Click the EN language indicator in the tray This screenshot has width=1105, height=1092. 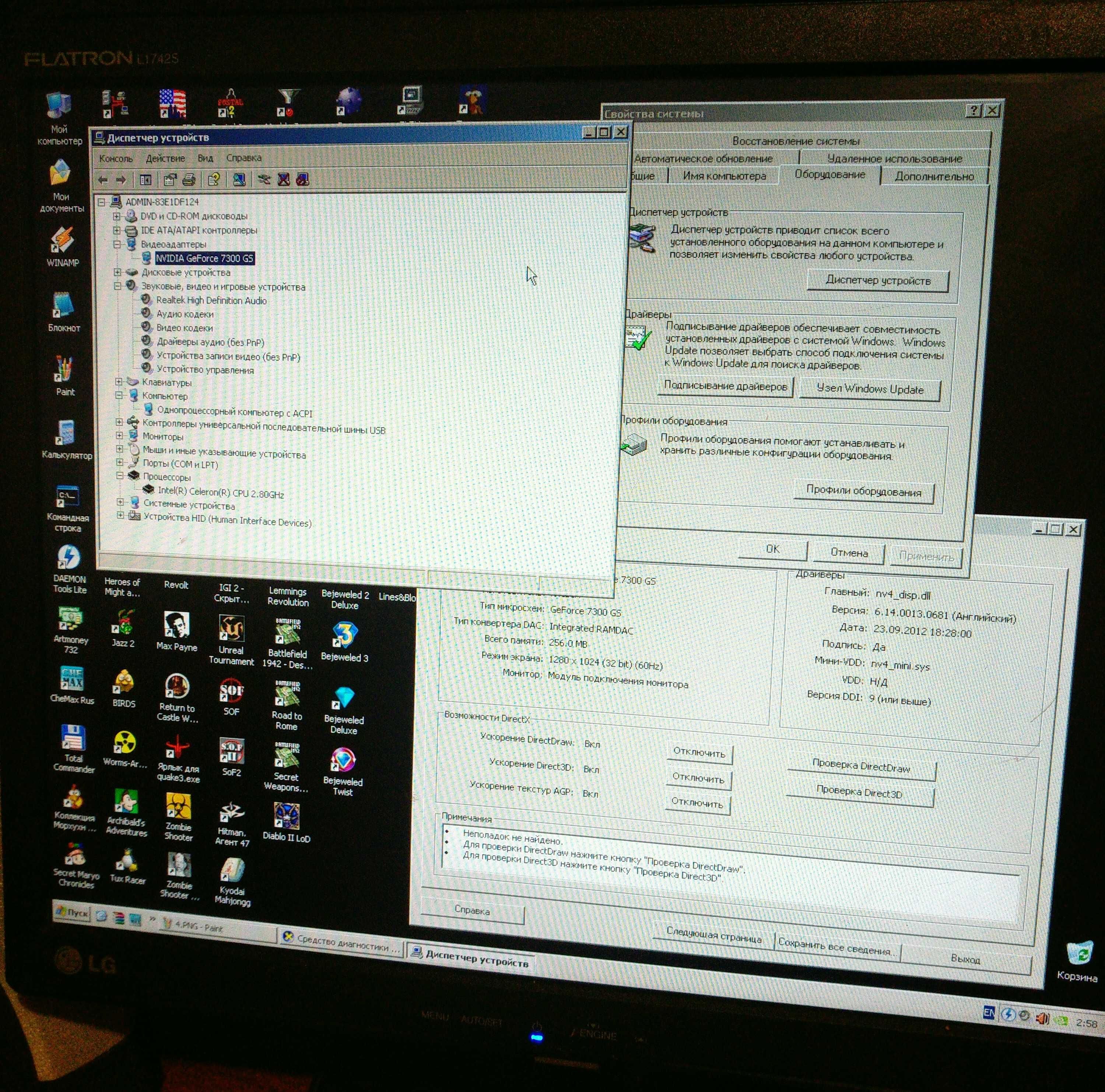click(x=988, y=1013)
